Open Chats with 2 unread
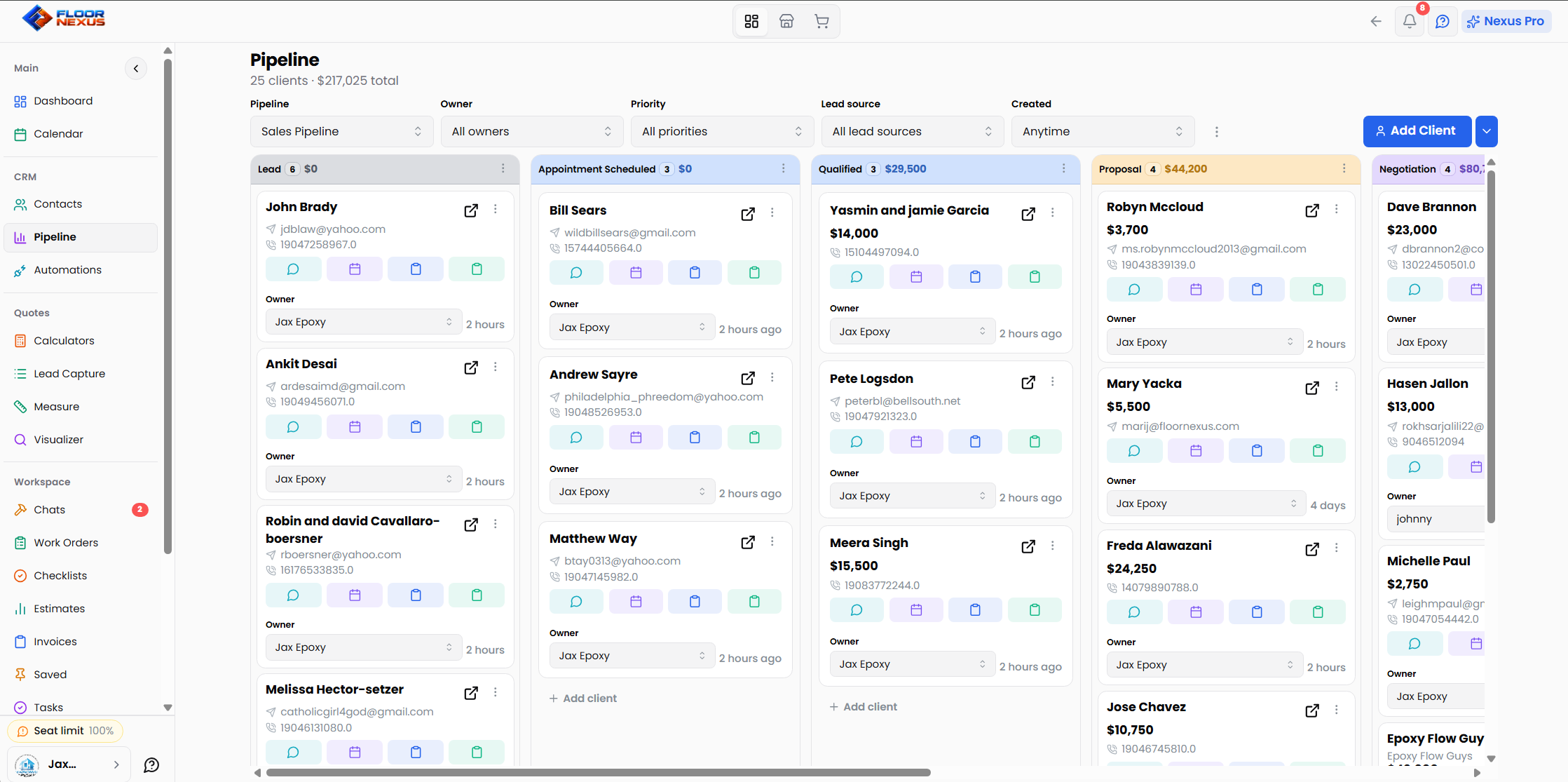 tap(81, 510)
